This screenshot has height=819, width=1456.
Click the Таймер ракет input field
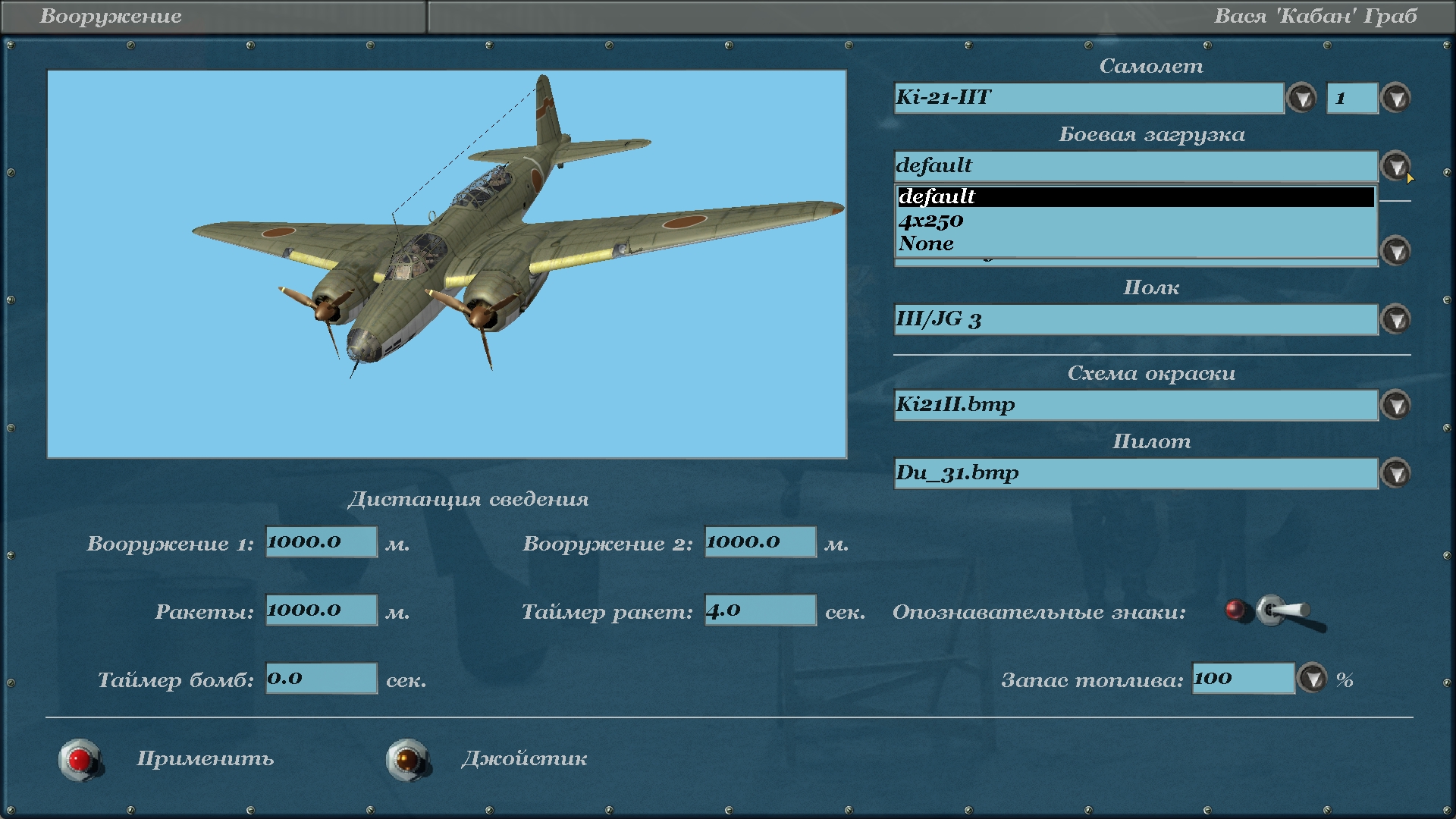coord(760,610)
